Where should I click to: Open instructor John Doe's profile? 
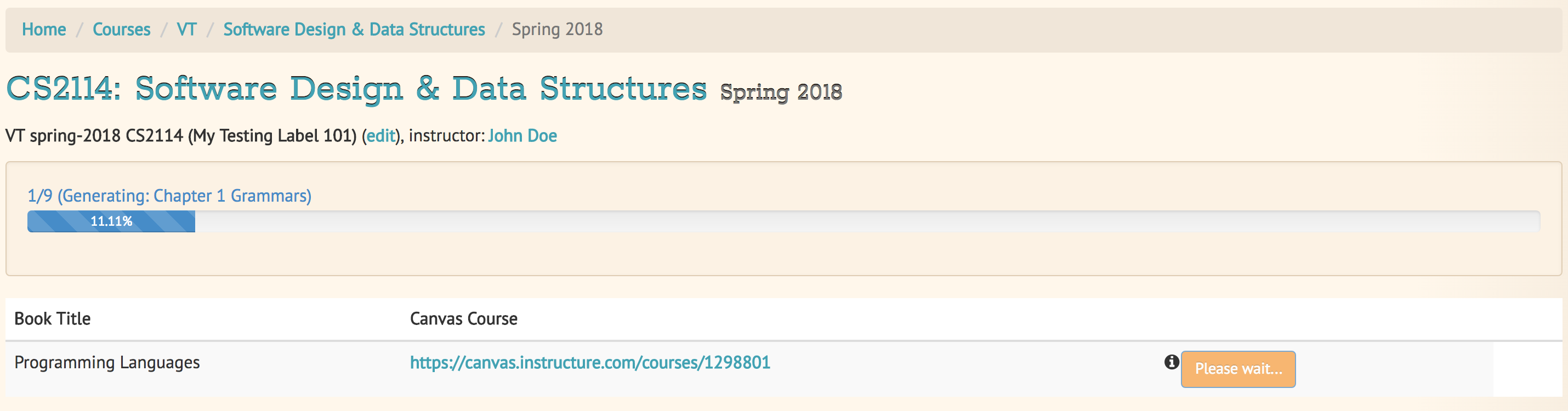coord(522,135)
